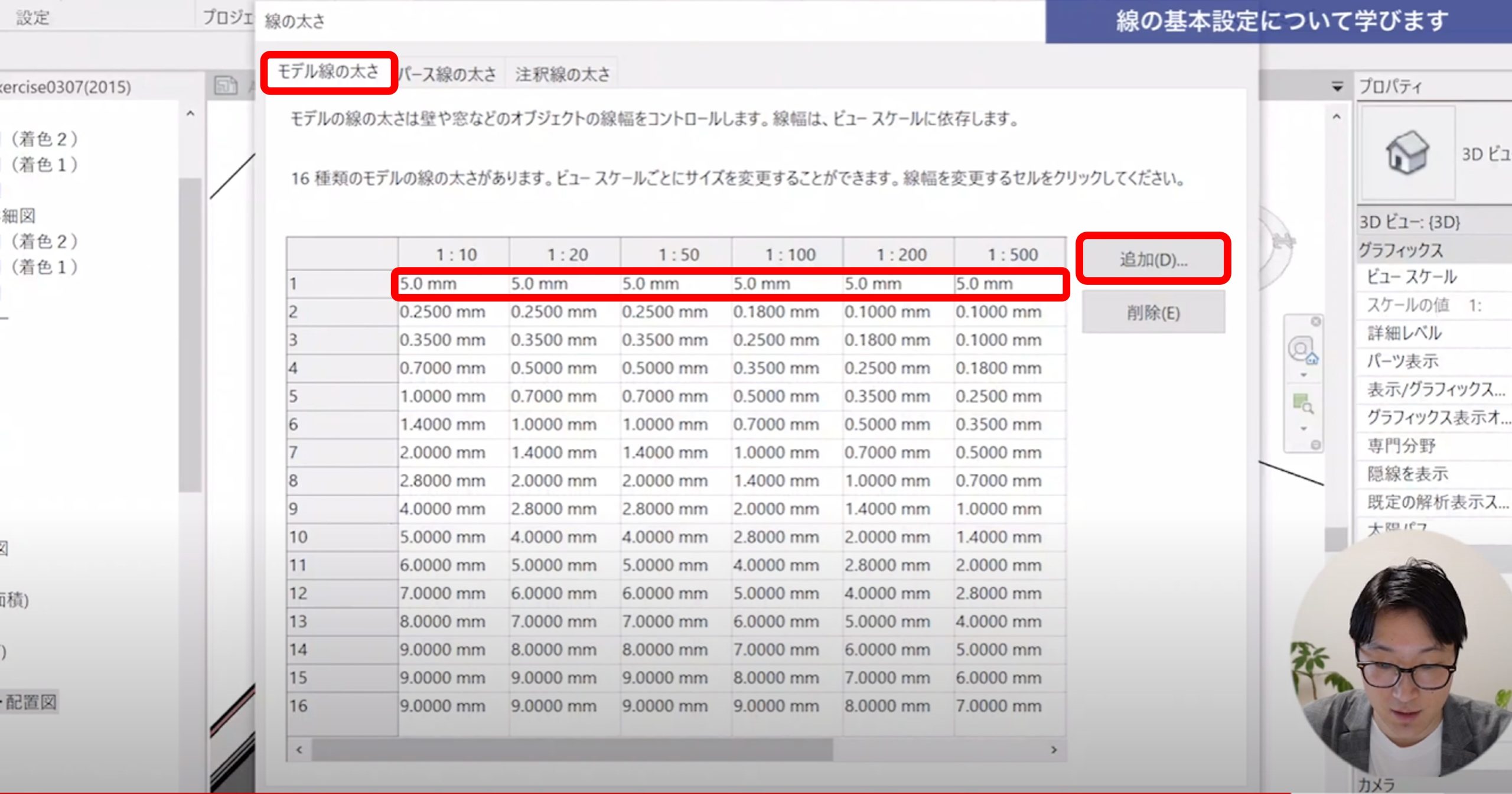This screenshot has width=1512, height=794.
Task: Open view tabs overflow arrow icon
Action: (x=1337, y=87)
